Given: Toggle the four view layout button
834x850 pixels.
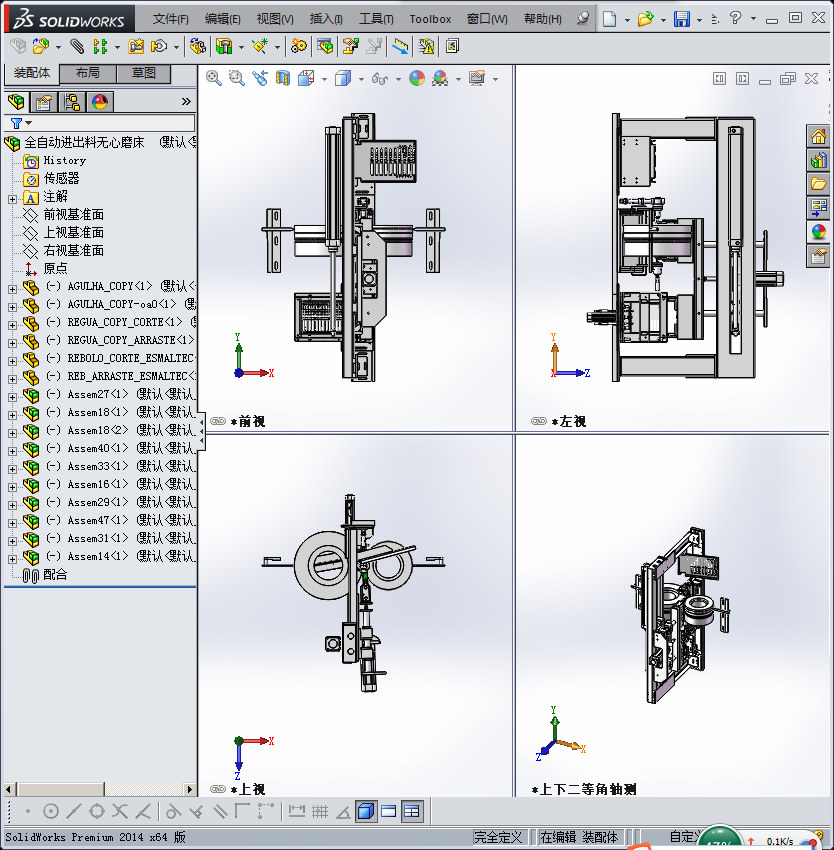Looking at the screenshot, I should tap(412, 811).
